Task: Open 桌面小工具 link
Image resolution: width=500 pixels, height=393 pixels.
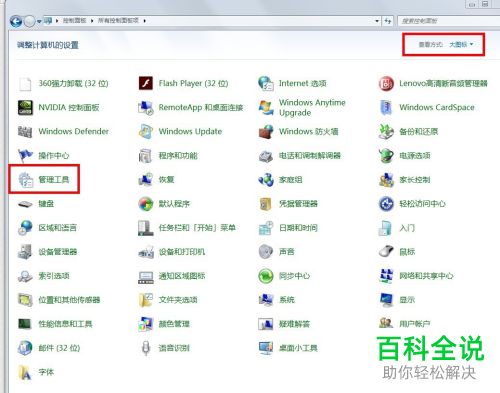Action: (298, 348)
